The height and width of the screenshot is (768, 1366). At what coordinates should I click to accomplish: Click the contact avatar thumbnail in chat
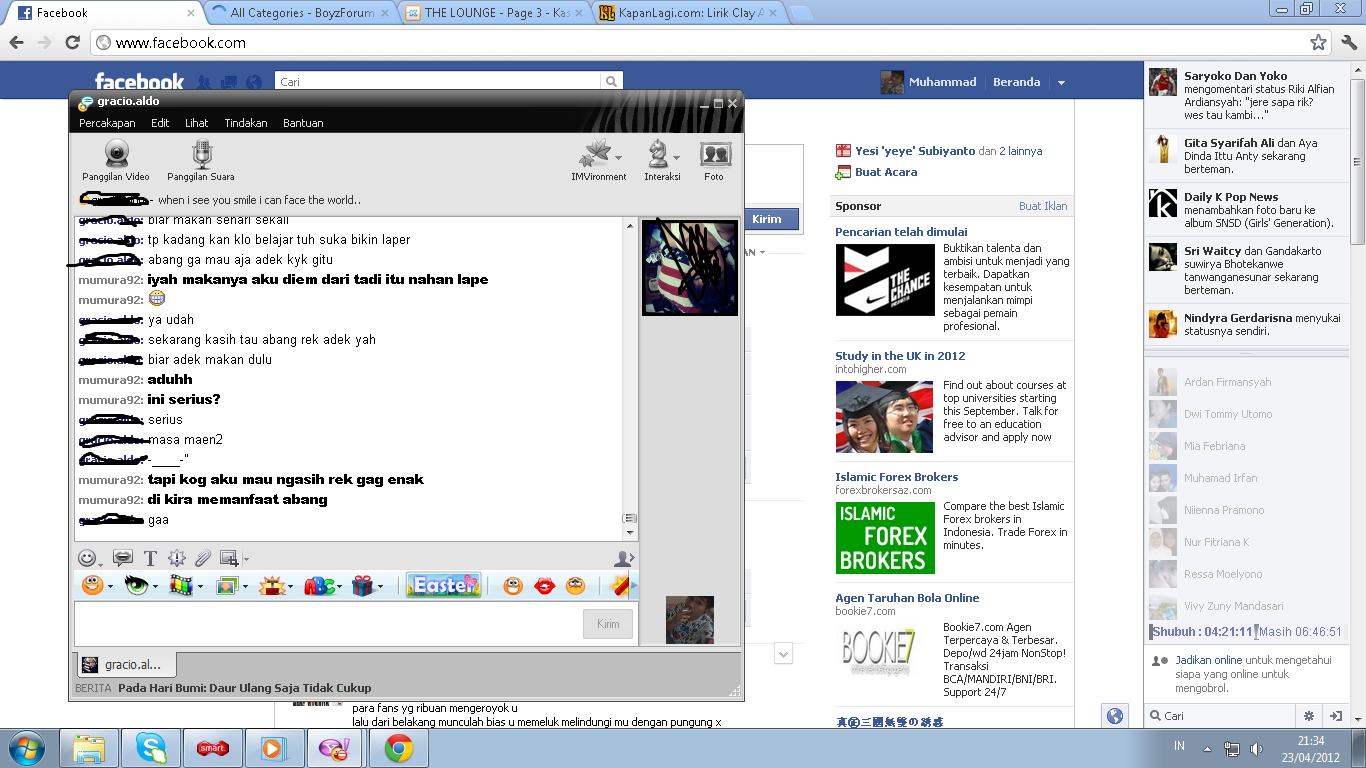click(690, 268)
